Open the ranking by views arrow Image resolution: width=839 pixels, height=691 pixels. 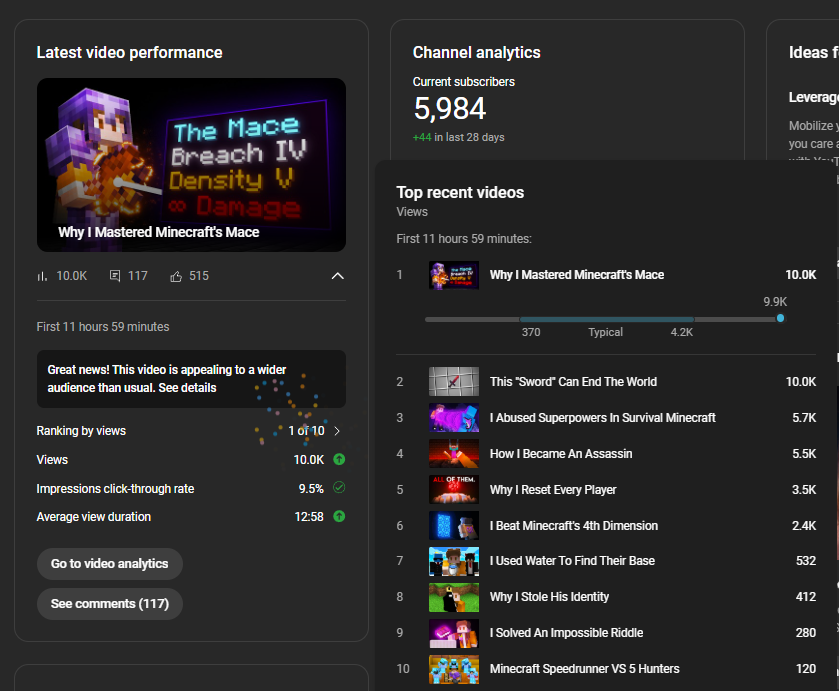tap(337, 431)
